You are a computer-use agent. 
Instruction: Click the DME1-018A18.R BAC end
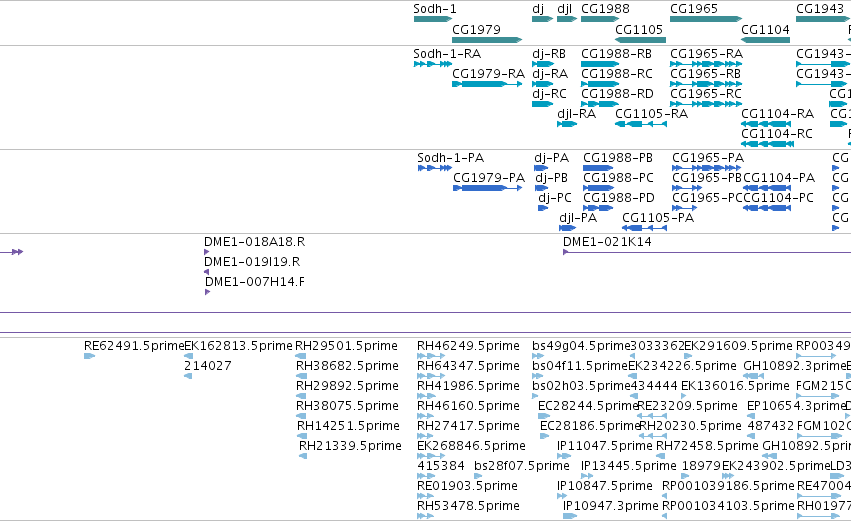(x=206, y=252)
